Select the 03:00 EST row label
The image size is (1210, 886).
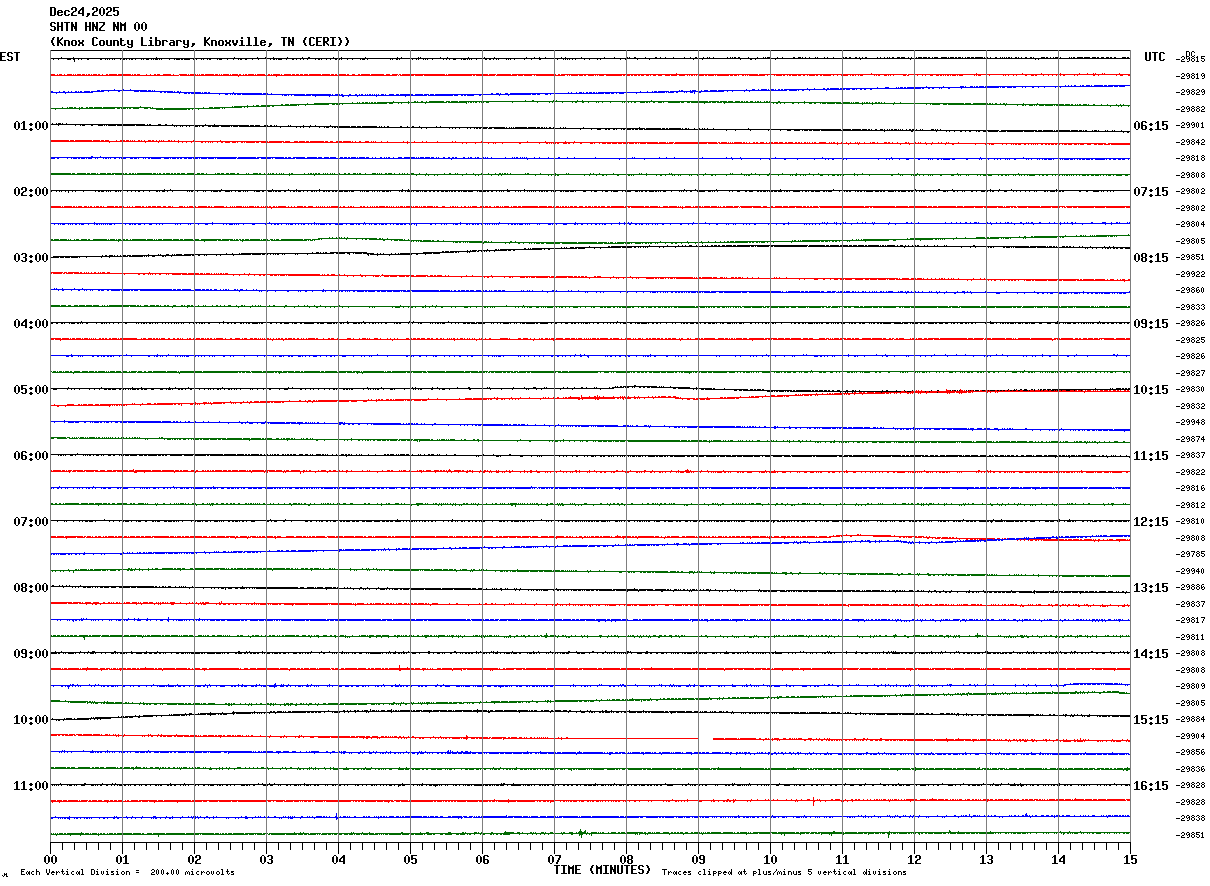[31, 258]
